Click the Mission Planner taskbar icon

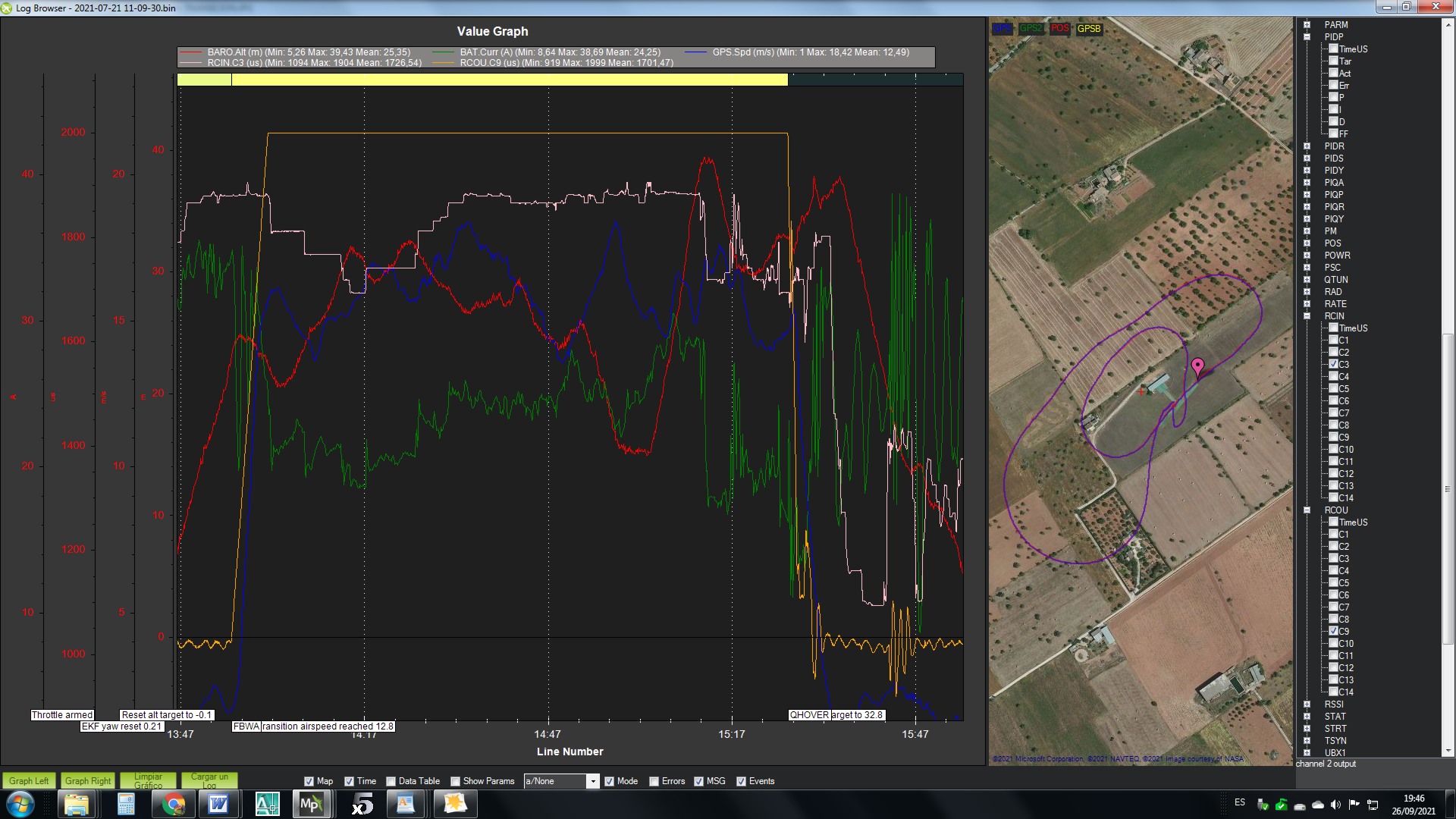[x=311, y=804]
